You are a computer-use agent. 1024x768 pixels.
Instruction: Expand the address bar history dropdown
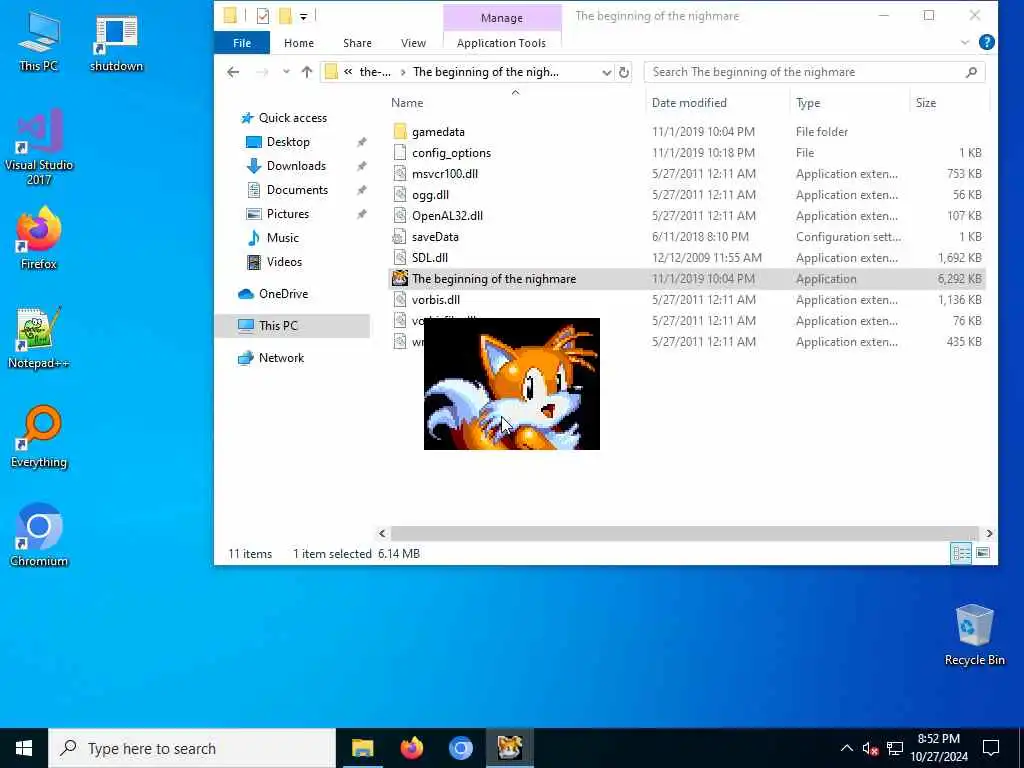coord(606,72)
